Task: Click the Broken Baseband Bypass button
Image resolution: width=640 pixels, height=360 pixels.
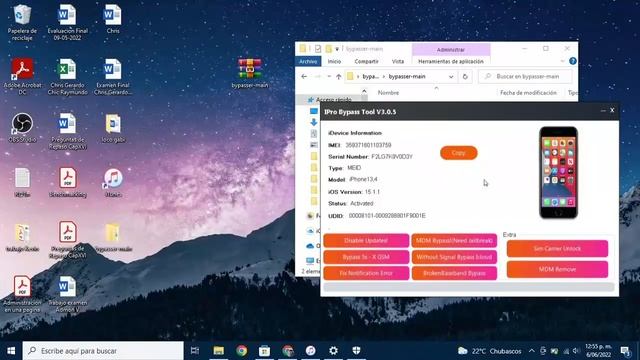Action: click(x=454, y=273)
